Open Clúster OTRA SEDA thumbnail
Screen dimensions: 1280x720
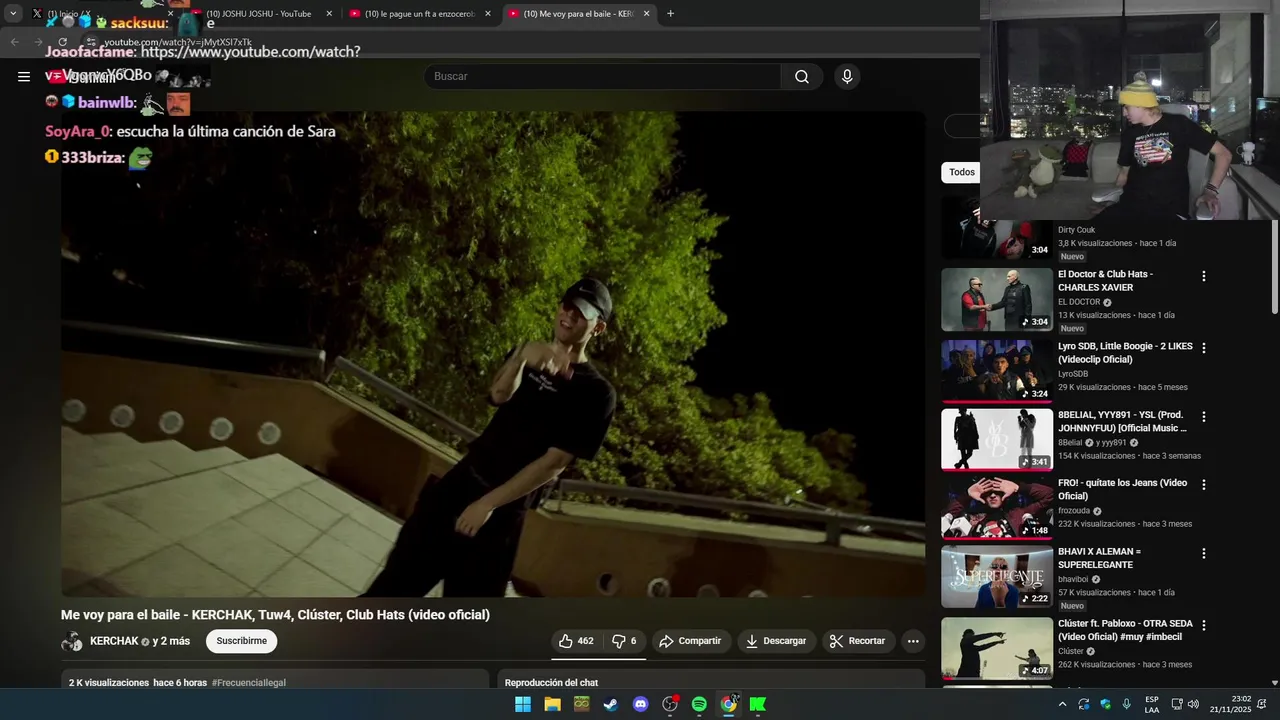pyautogui.click(x=997, y=648)
